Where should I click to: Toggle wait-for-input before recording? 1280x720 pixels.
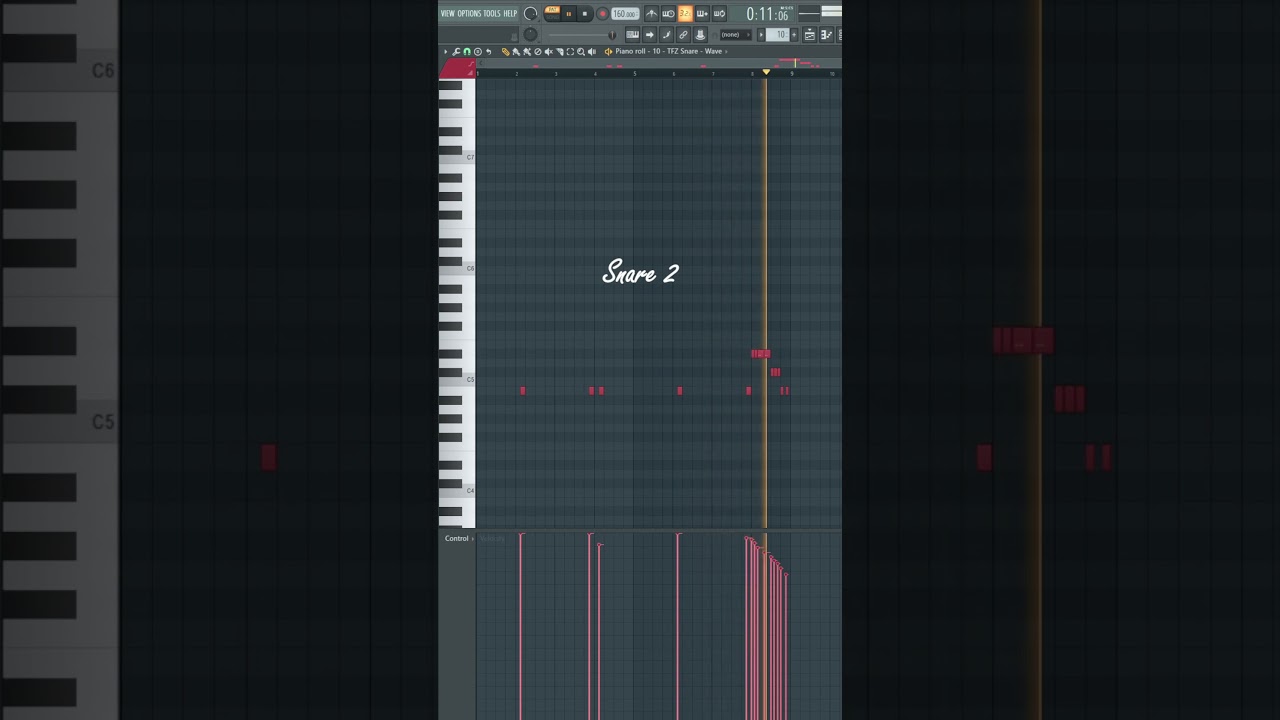(x=668, y=14)
